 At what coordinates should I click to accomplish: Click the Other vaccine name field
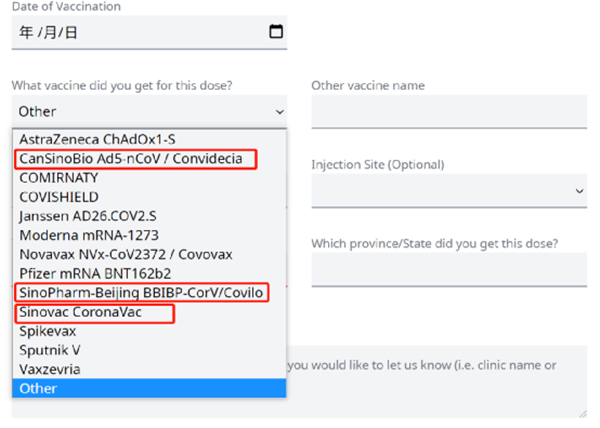pyautogui.click(x=449, y=112)
